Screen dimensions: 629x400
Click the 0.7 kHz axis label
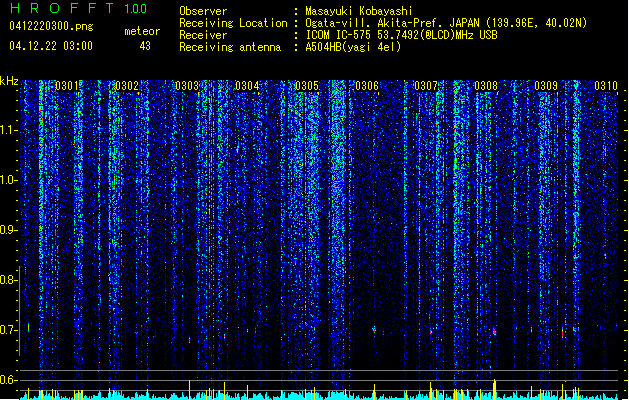pyautogui.click(x=8, y=330)
